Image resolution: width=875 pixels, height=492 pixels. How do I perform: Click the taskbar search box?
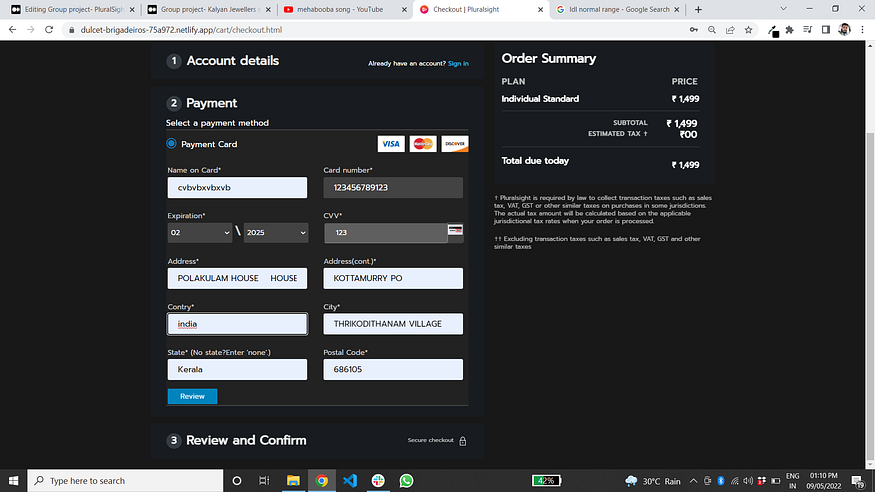tap(125, 480)
